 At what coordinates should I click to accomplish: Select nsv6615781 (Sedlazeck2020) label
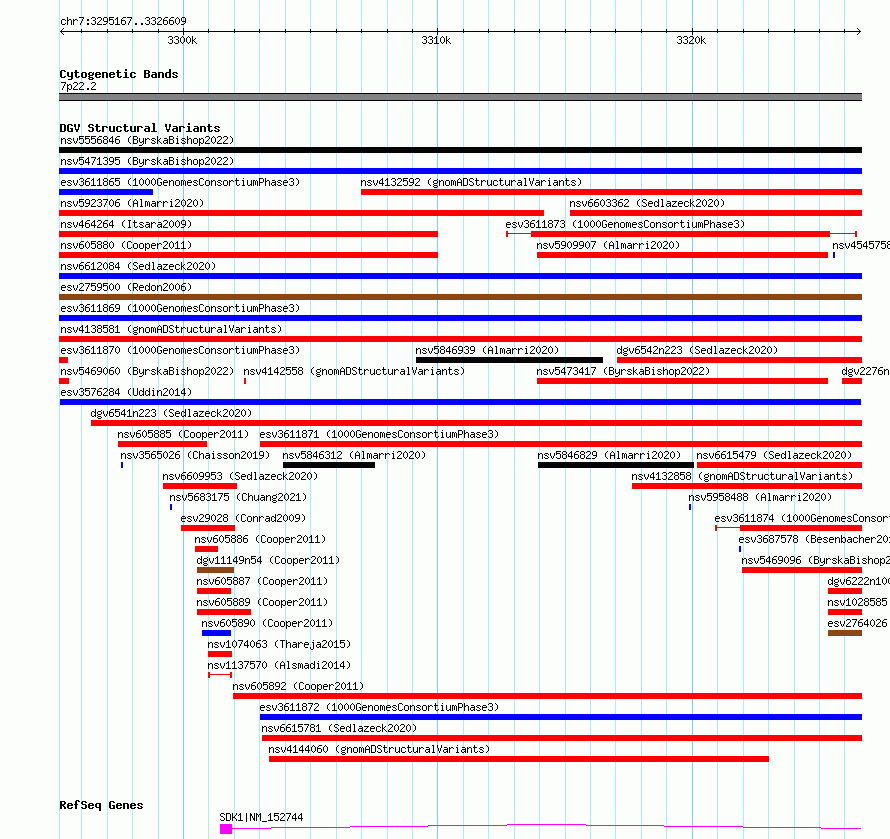(339, 728)
